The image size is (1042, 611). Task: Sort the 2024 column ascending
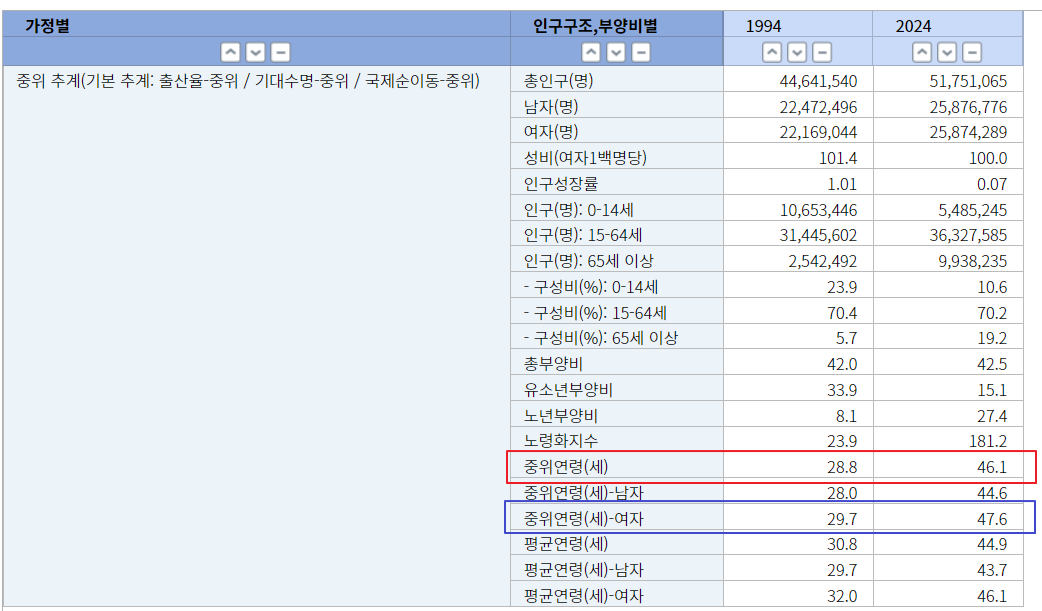click(922, 51)
